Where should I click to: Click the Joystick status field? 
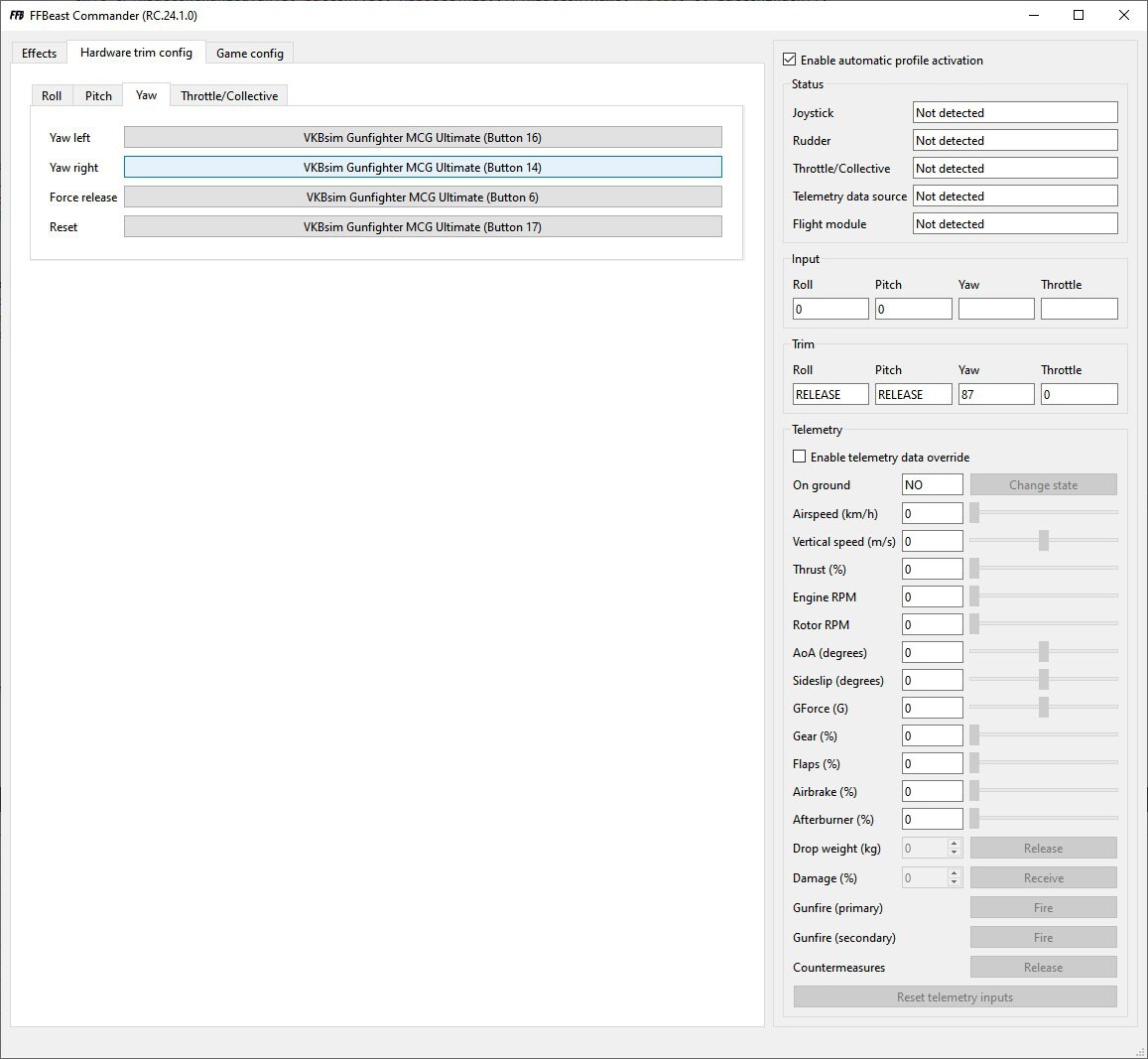click(x=1015, y=113)
